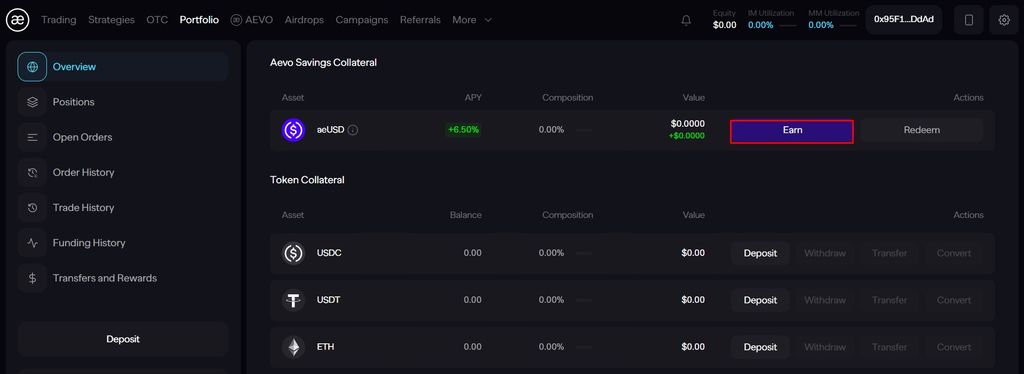Click Transfer in the USDC row

coord(889,253)
